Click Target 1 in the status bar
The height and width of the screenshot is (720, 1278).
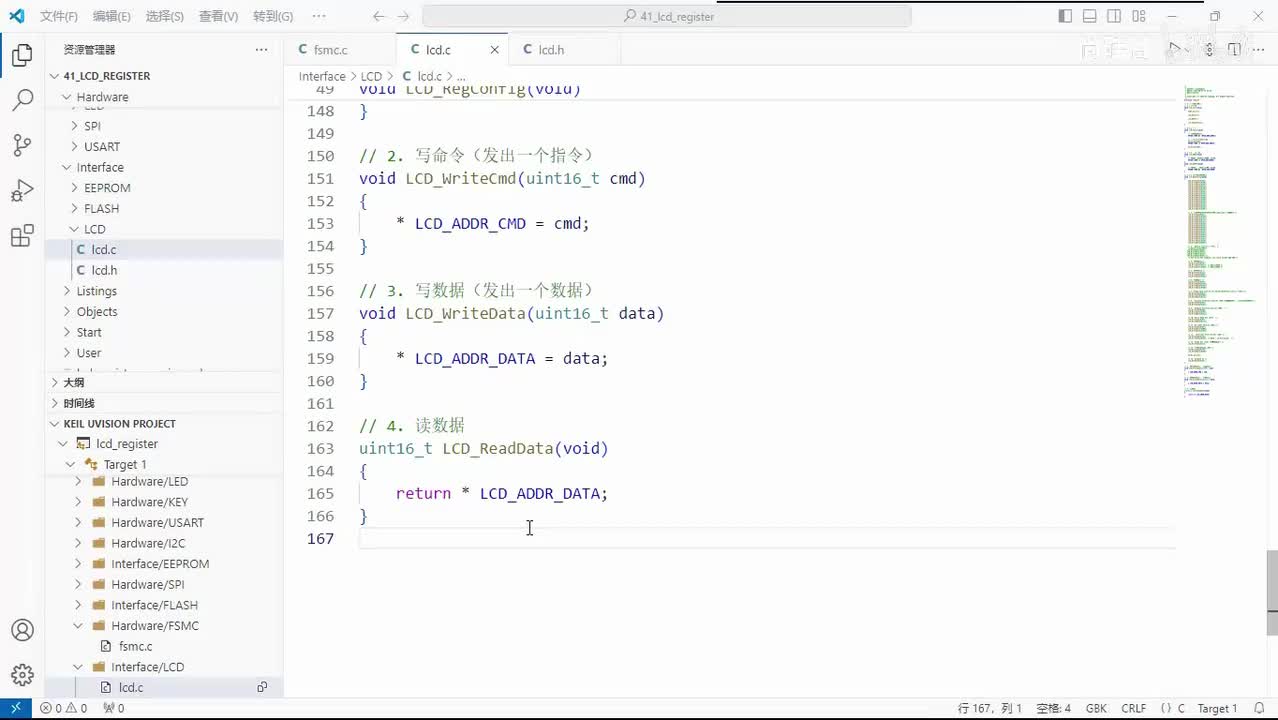(1217, 708)
